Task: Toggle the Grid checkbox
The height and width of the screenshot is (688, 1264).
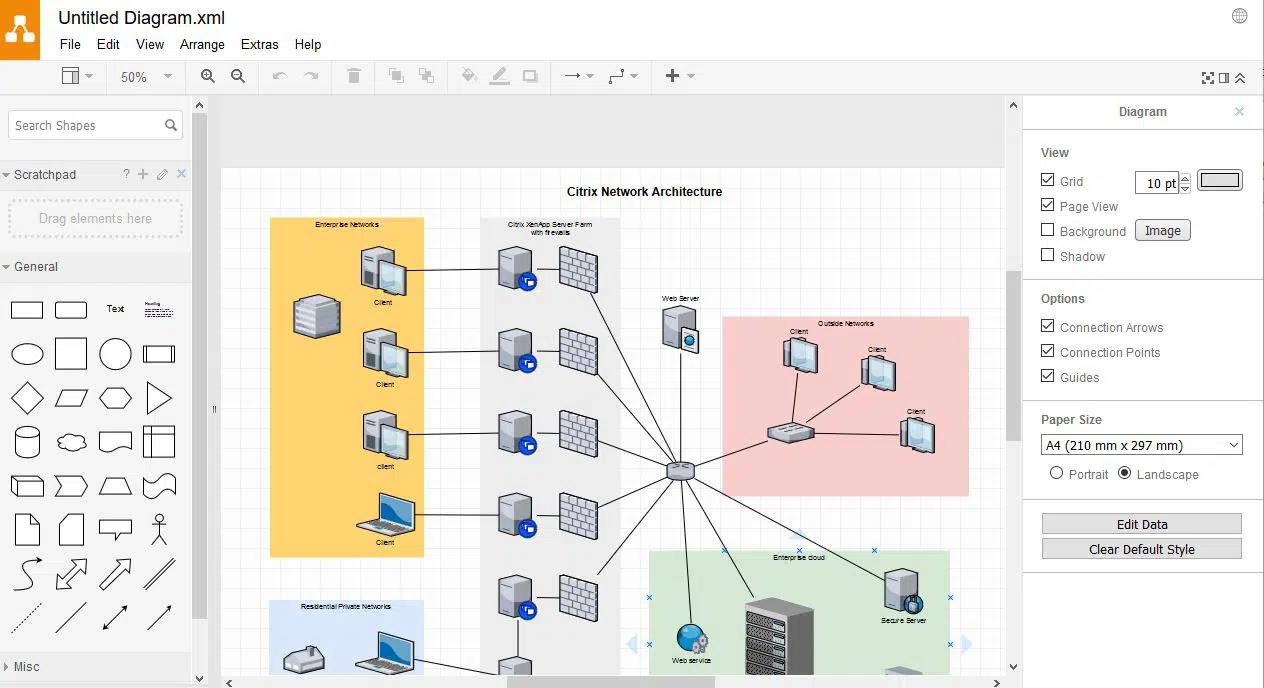Action: pos(1048,180)
